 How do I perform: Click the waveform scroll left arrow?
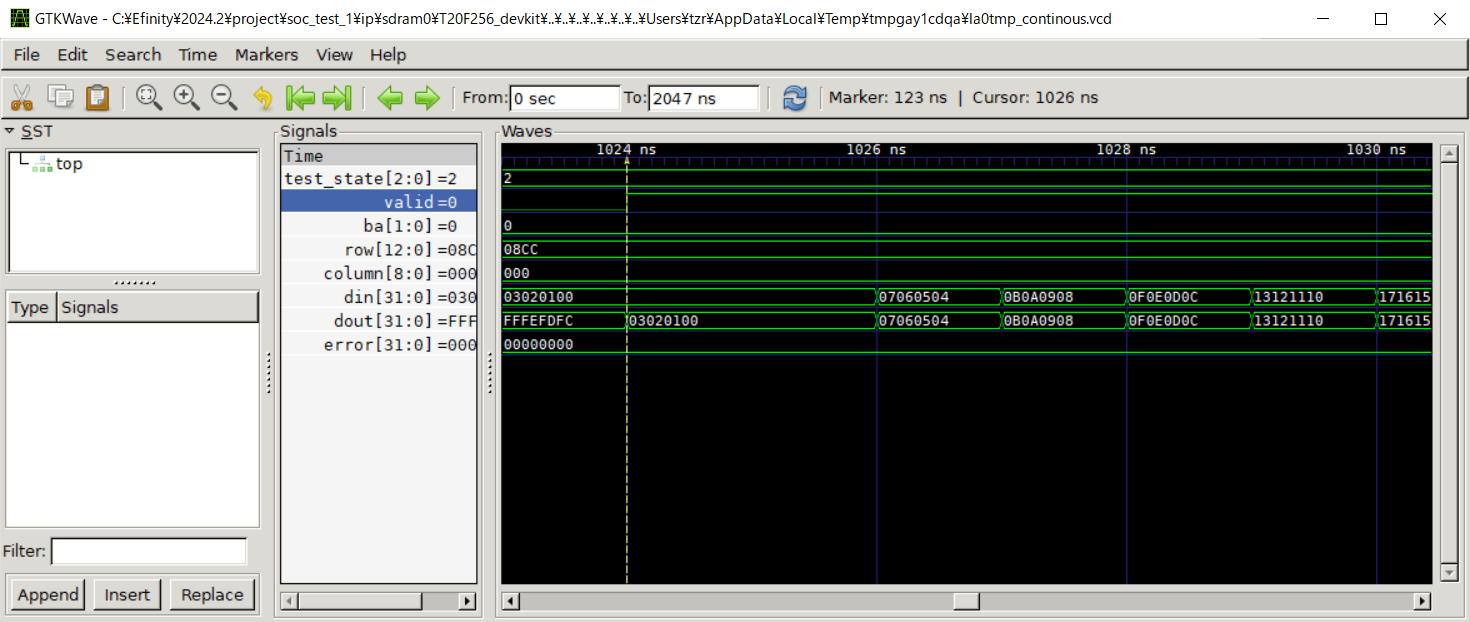coord(510,601)
